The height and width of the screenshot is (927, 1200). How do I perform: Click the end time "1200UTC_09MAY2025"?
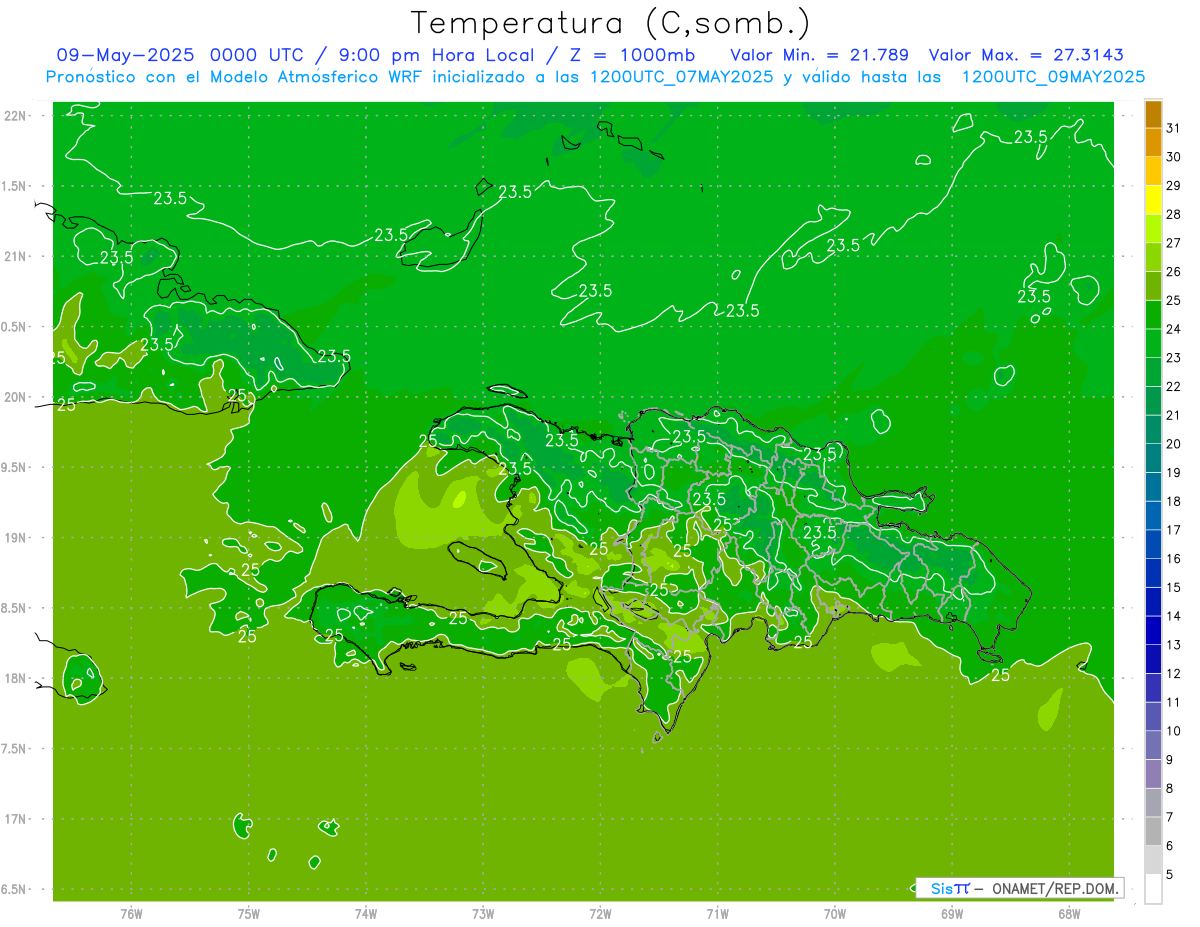pos(1053,76)
